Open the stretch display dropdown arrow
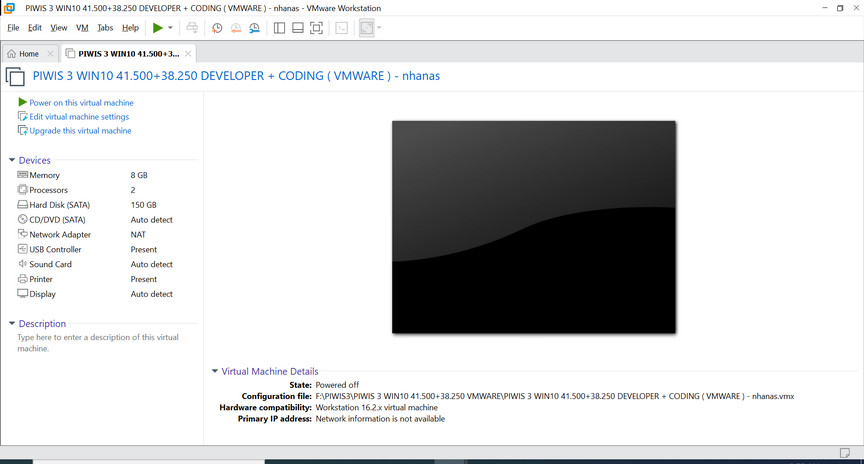The height and width of the screenshot is (464, 864). (379, 28)
